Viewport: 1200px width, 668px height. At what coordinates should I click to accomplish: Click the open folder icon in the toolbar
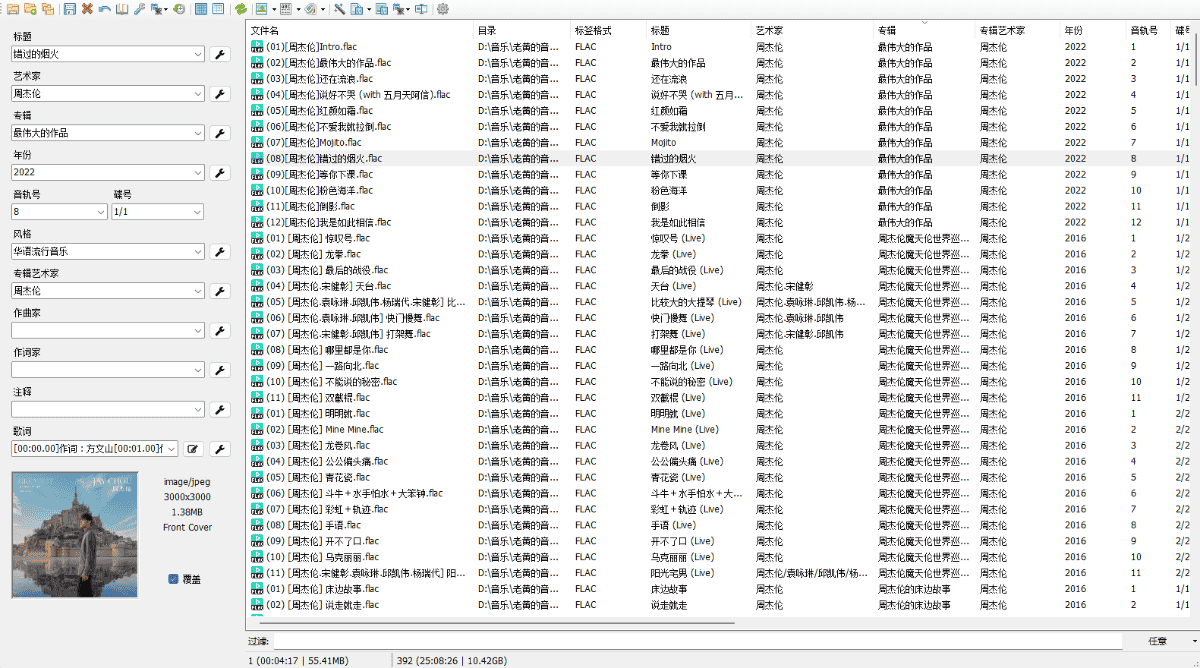pyautogui.click(x=13, y=9)
